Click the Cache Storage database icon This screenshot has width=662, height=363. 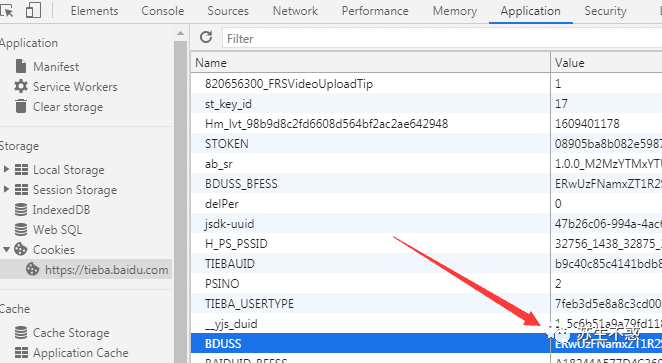(x=21, y=333)
